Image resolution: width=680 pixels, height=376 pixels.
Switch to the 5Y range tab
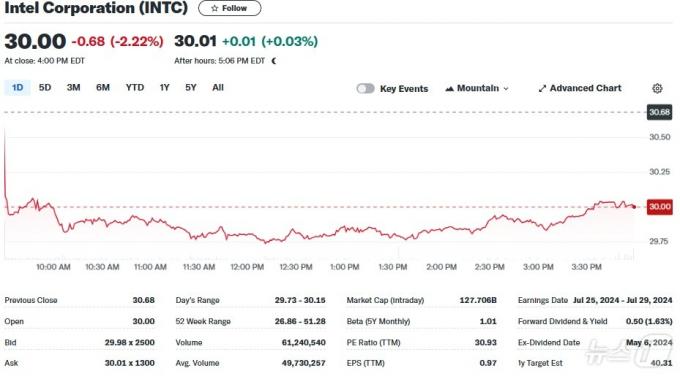pos(191,88)
